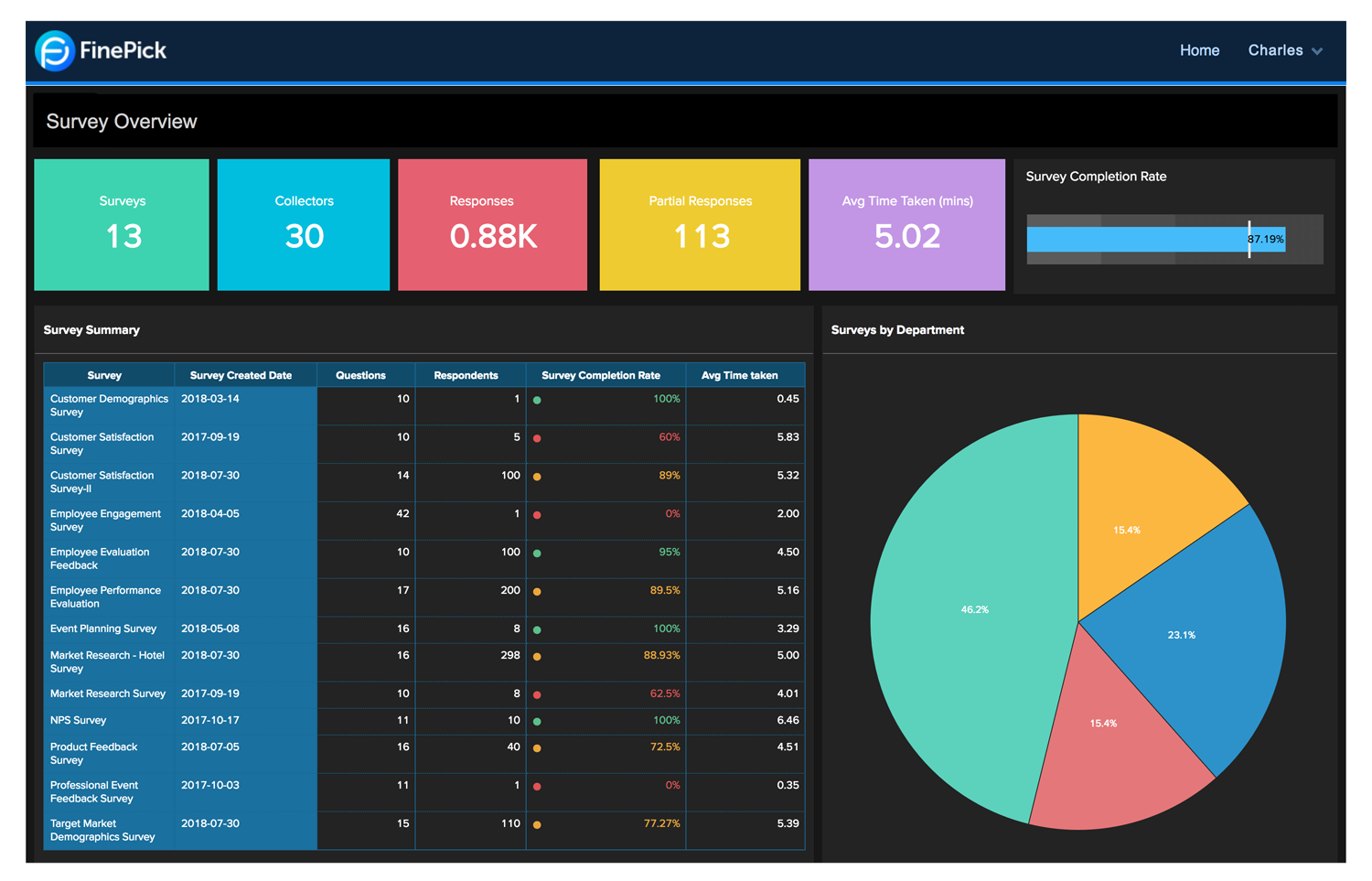
Task: Select the 46.2% teal pie slice
Action: (x=974, y=608)
